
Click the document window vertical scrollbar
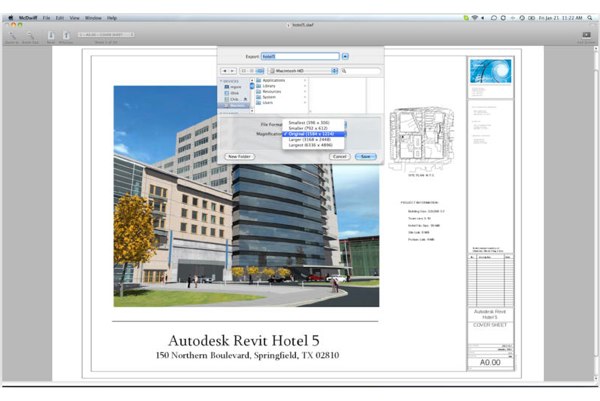(595, 214)
